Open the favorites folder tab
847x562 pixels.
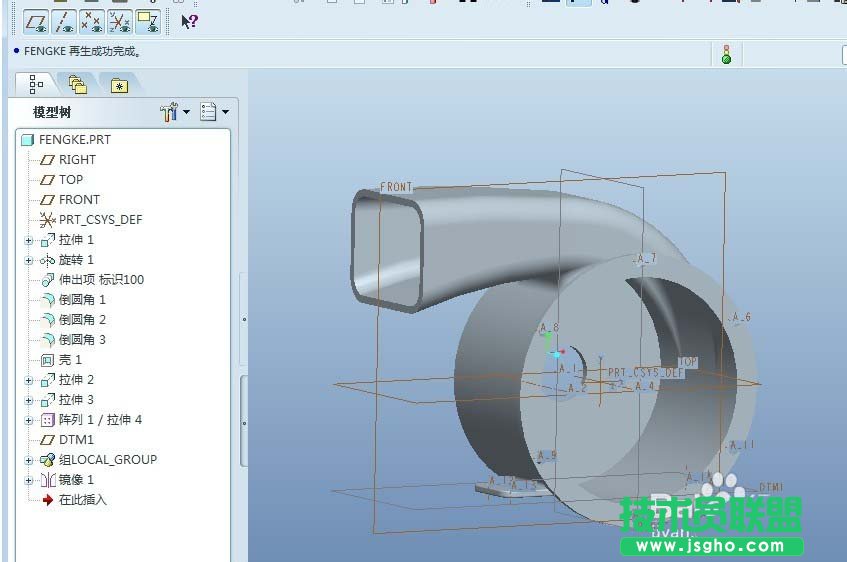(119, 85)
